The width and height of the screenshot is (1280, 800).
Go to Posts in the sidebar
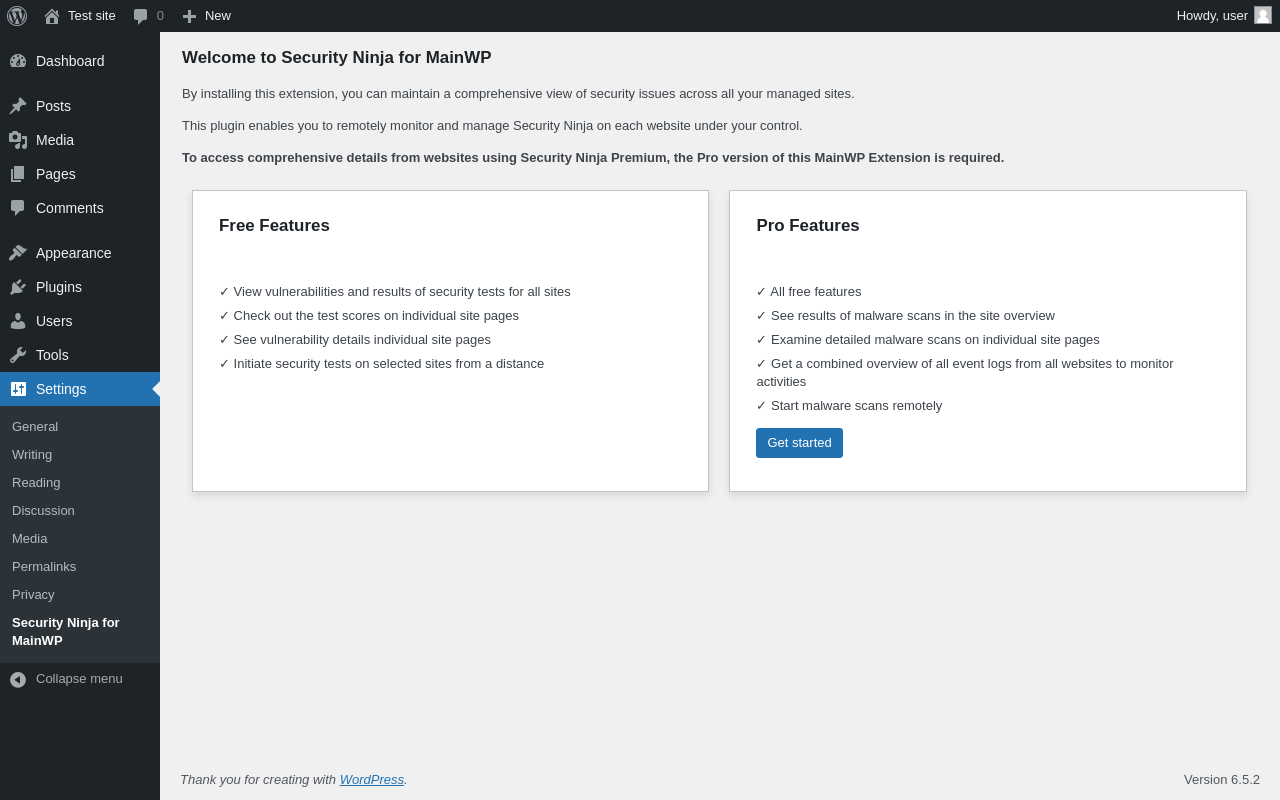[80, 106]
